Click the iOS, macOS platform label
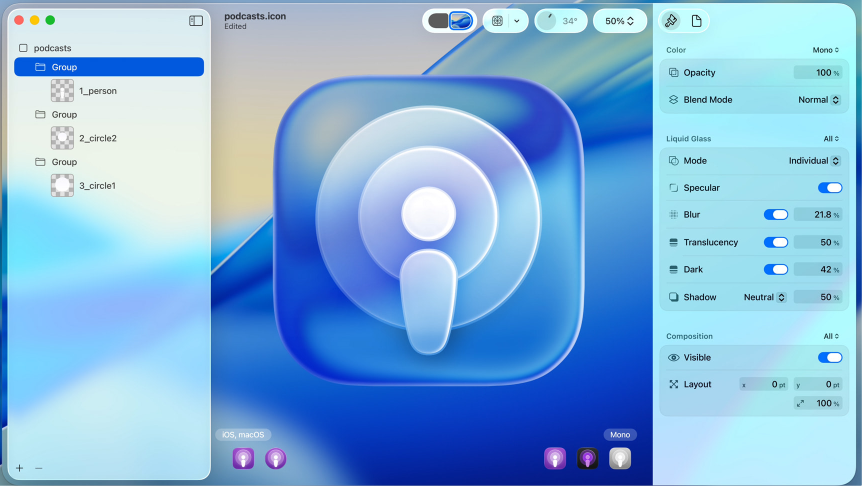Image resolution: width=862 pixels, height=486 pixels. (243, 434)
